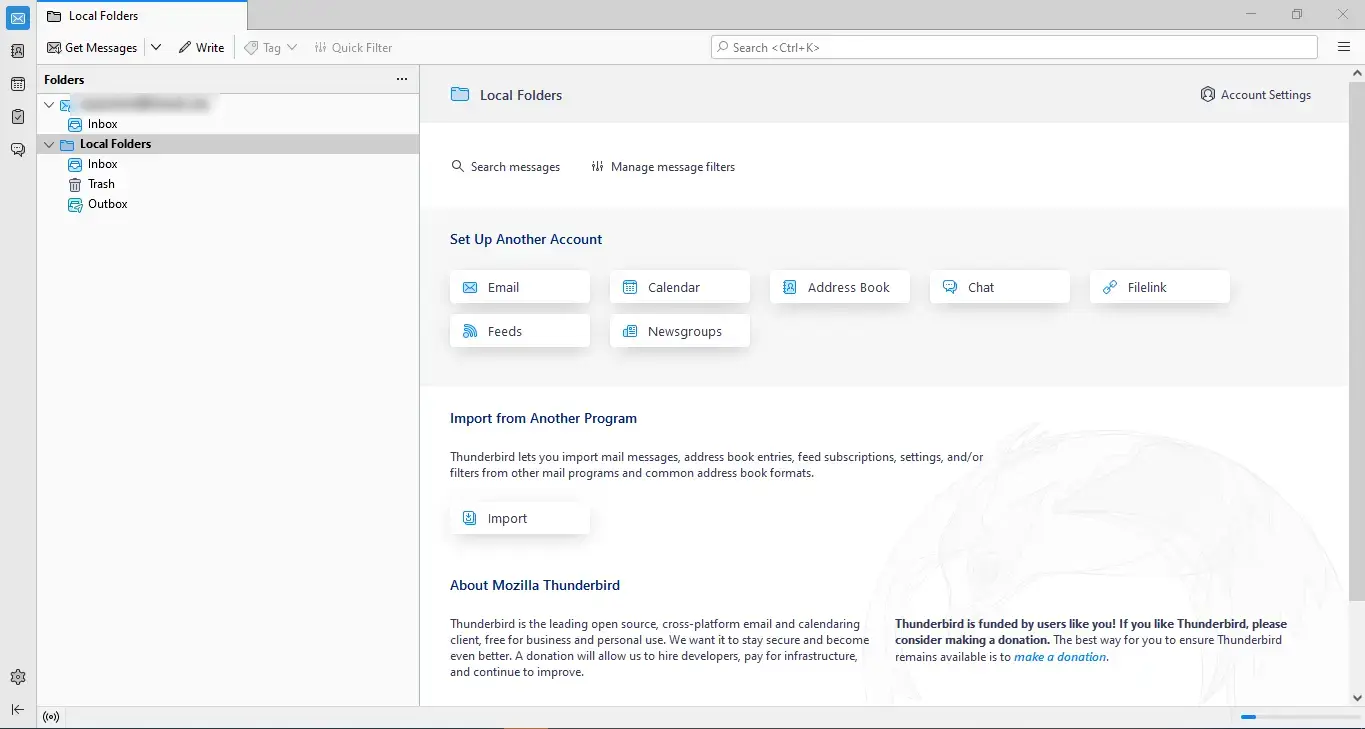Write a new message
The width and height of the screenshot is (1365, 729).
tap(201, 47)
